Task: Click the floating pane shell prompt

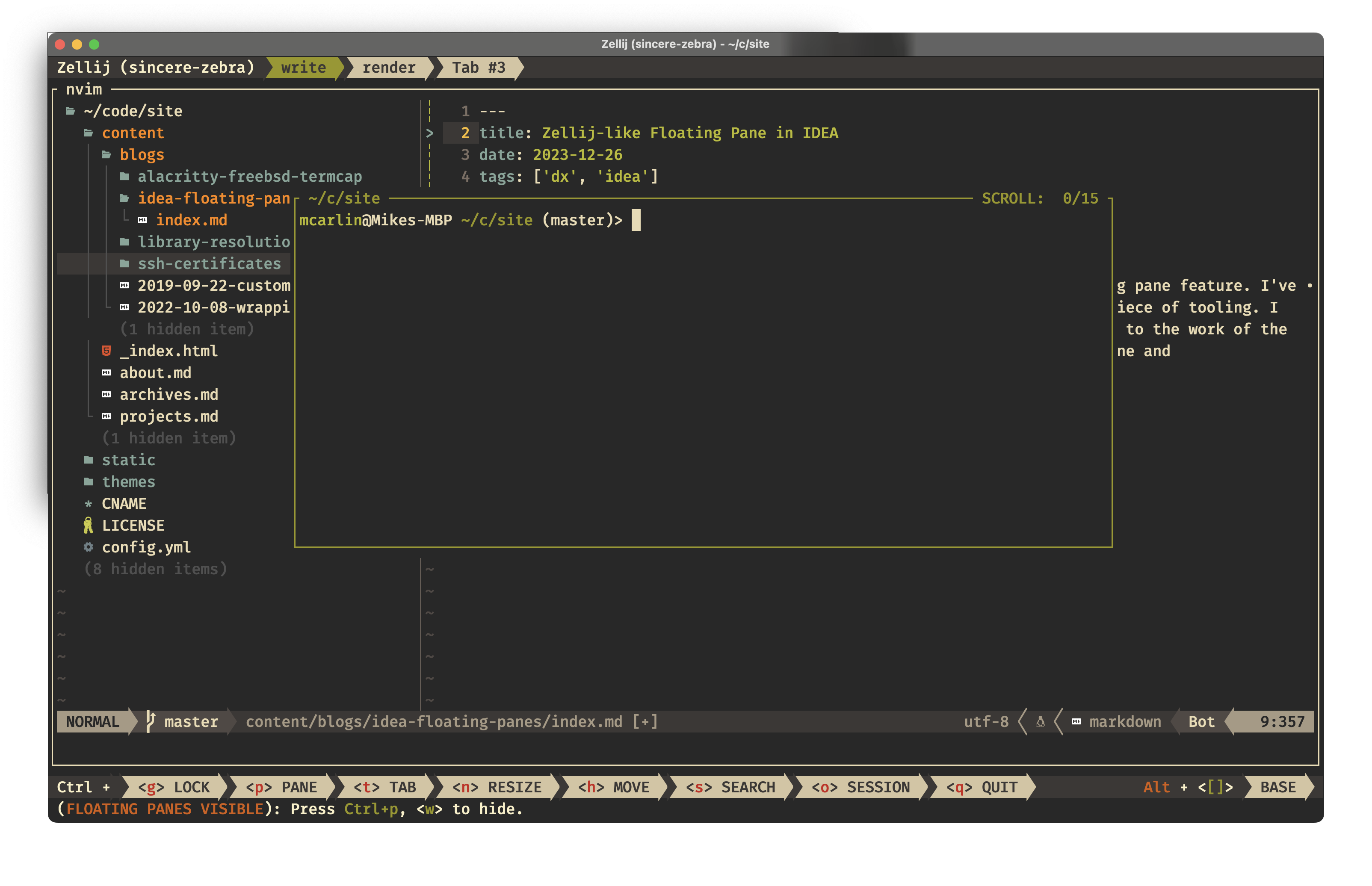Action: 461,220
